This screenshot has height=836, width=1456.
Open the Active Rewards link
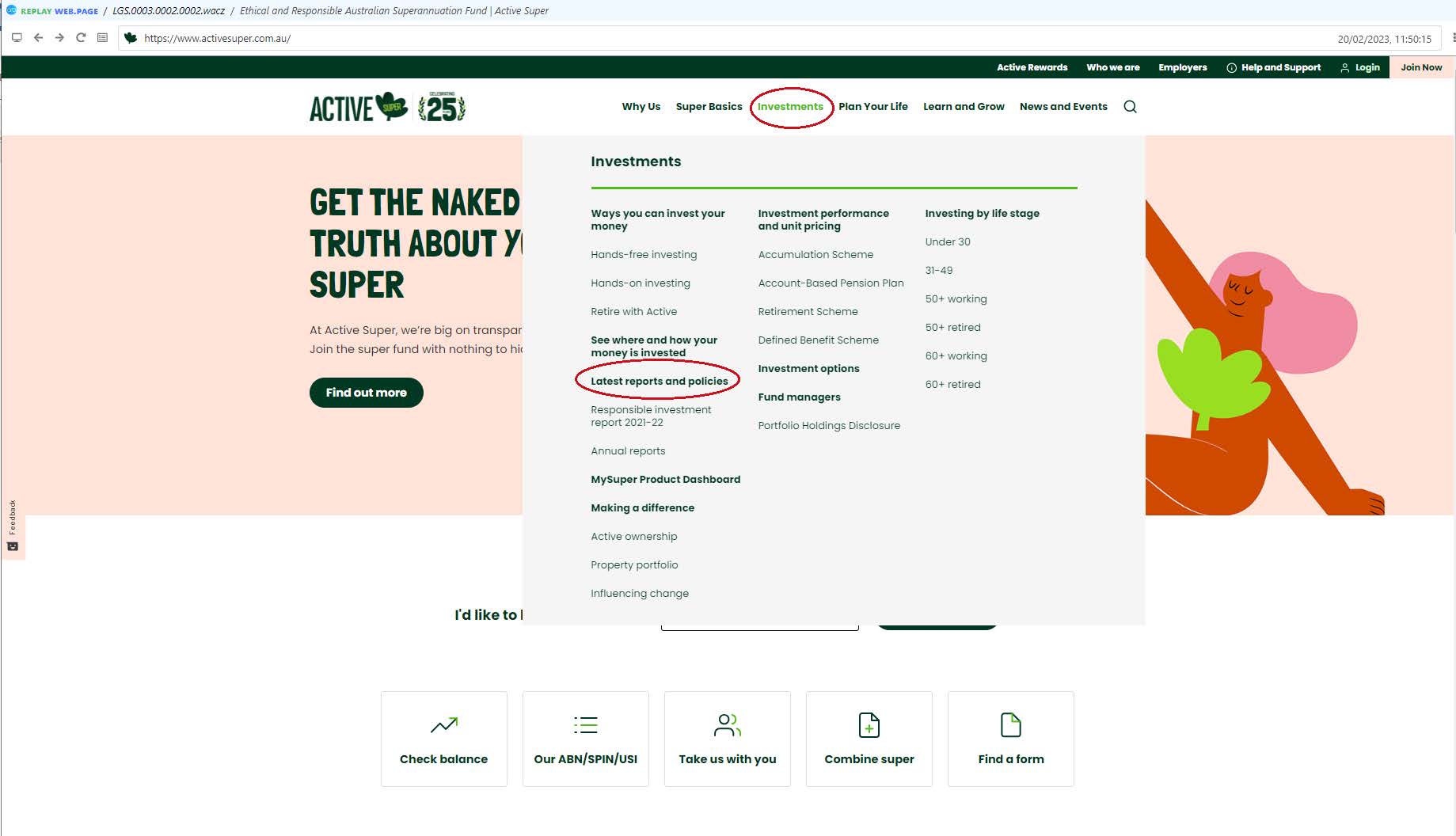tap(1032, 67)
